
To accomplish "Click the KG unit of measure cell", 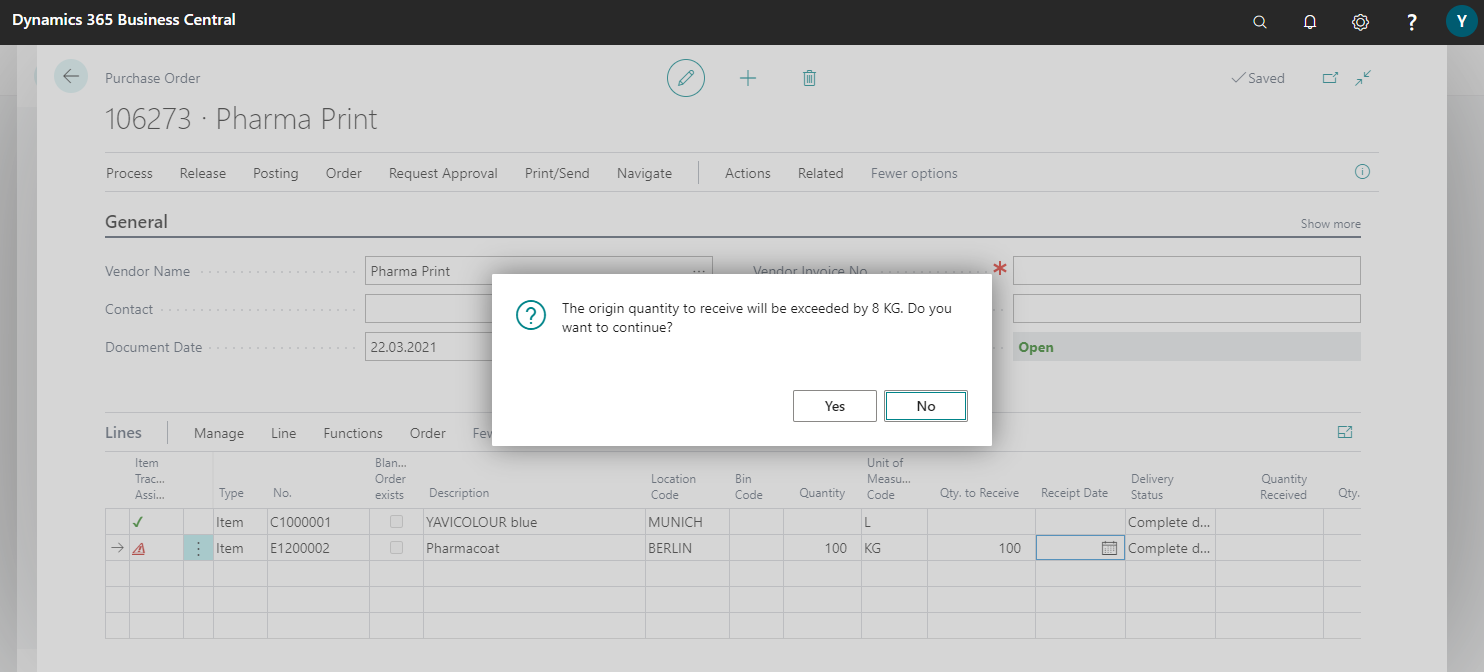I will (x=894, y=548).
